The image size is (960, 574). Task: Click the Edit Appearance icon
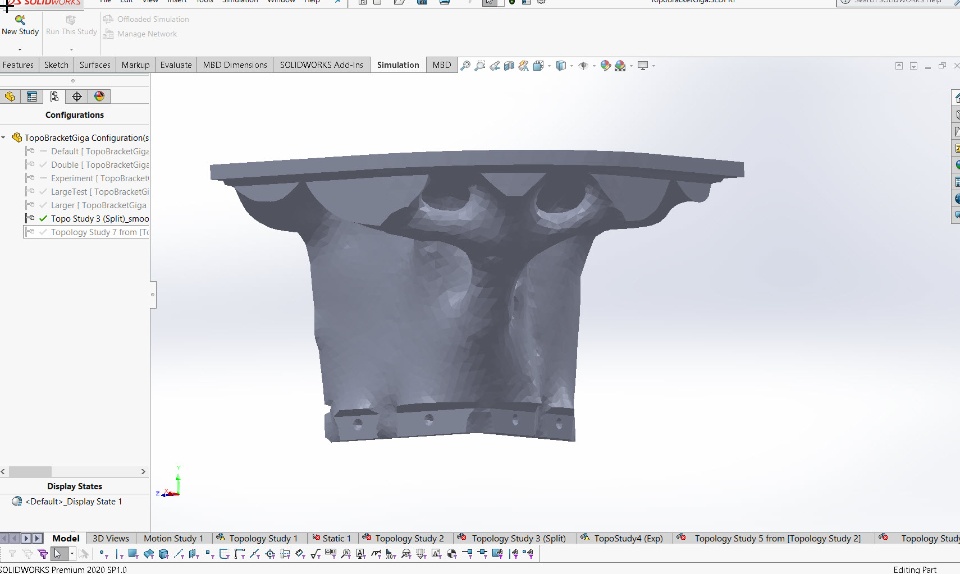(606, 65)
